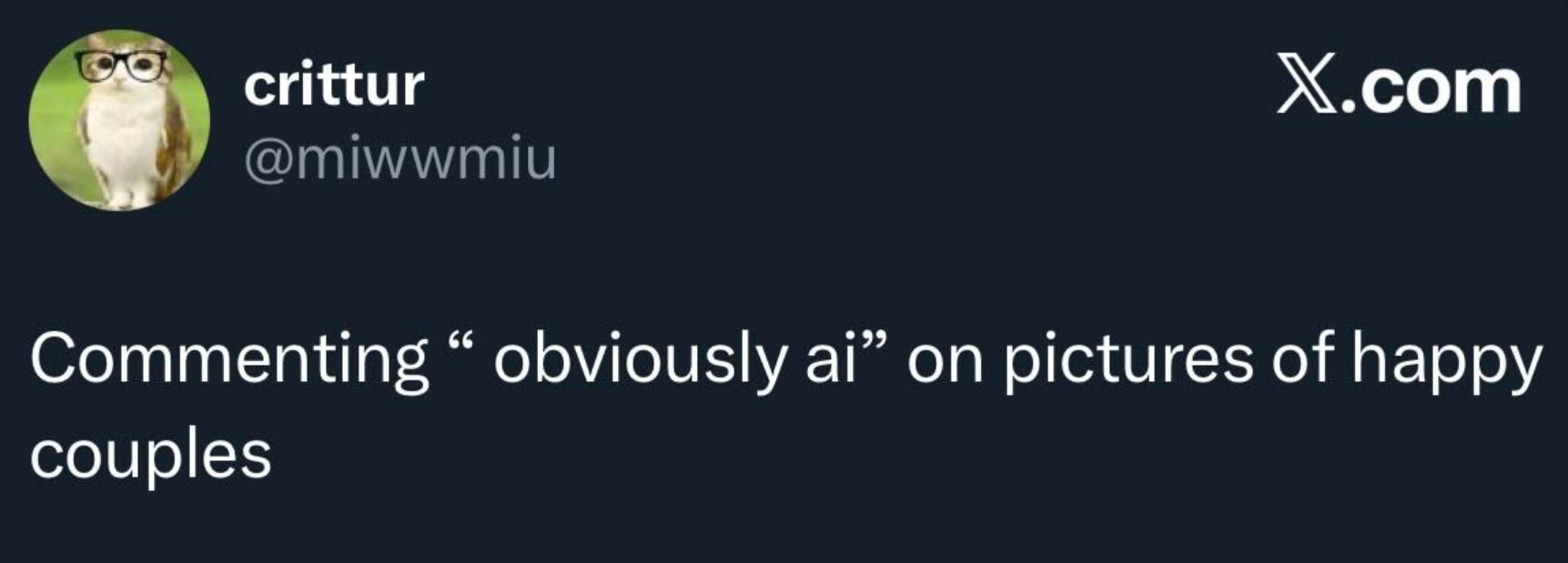Image resolution: width=1568 pixels, height=563 pixels.
Task: Click the word happy in tweet
Action: (1446, 358)
